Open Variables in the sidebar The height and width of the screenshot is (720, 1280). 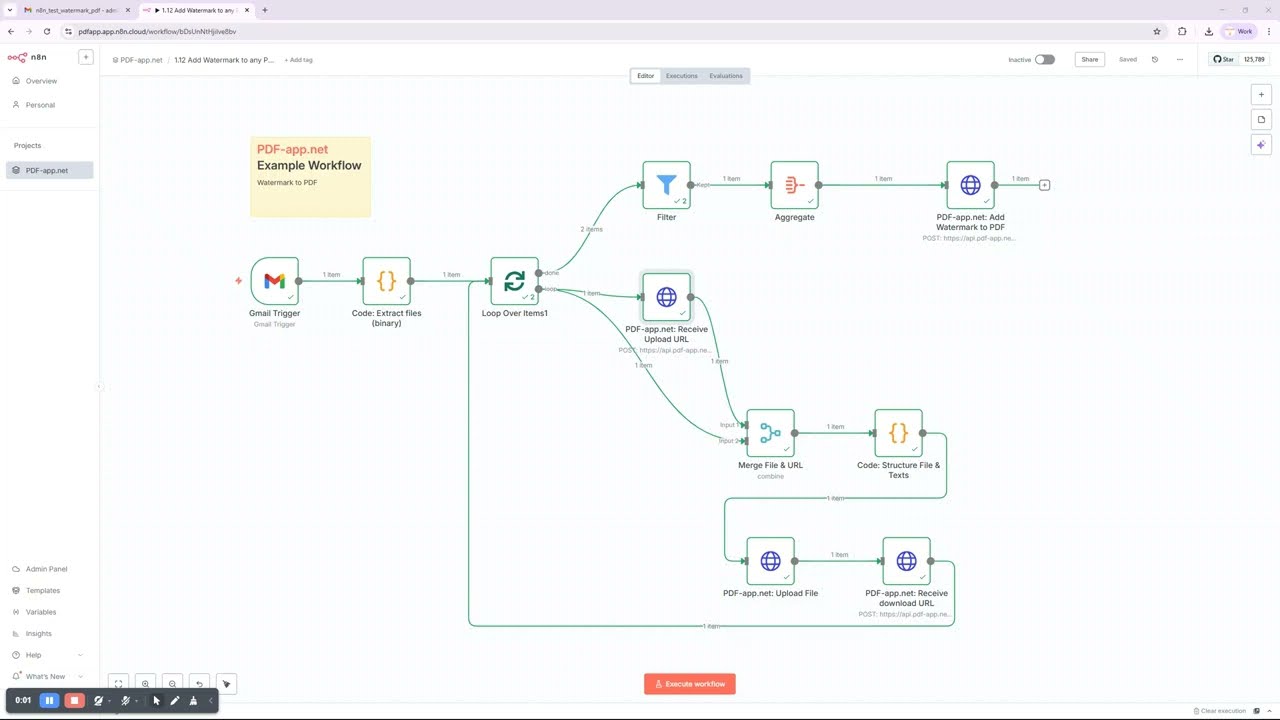click(47, 612)
